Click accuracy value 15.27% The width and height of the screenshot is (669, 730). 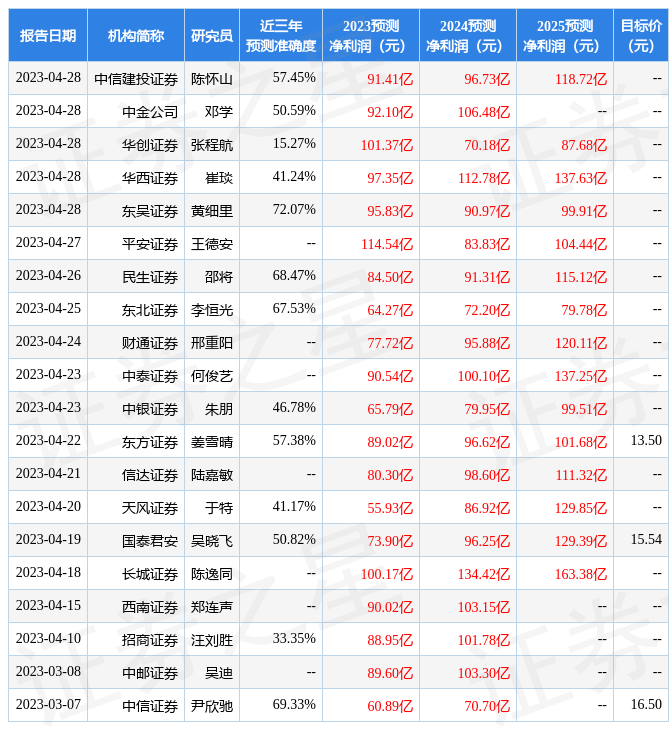294,143
